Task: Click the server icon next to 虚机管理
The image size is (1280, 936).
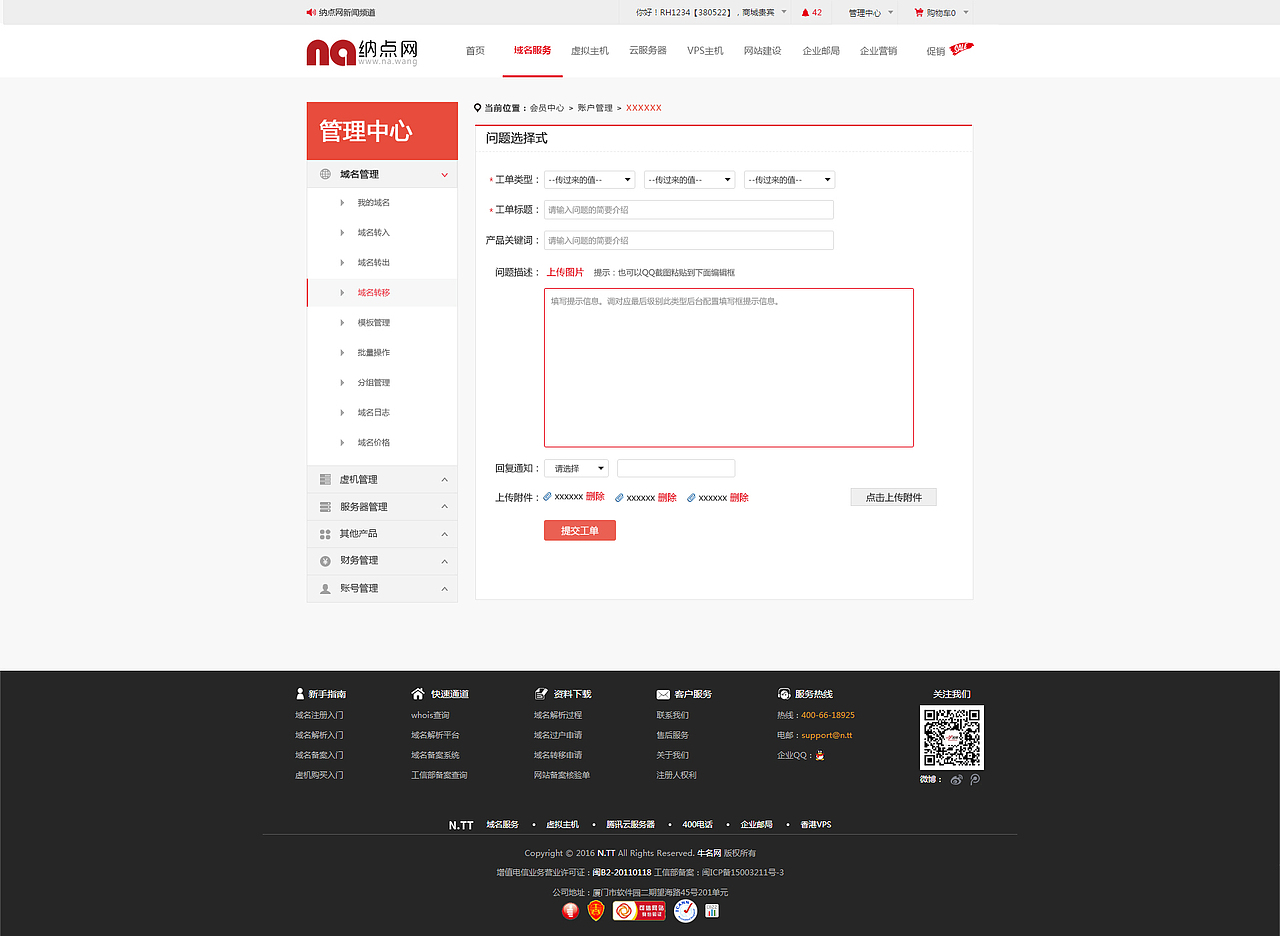Action: point(325,479)
